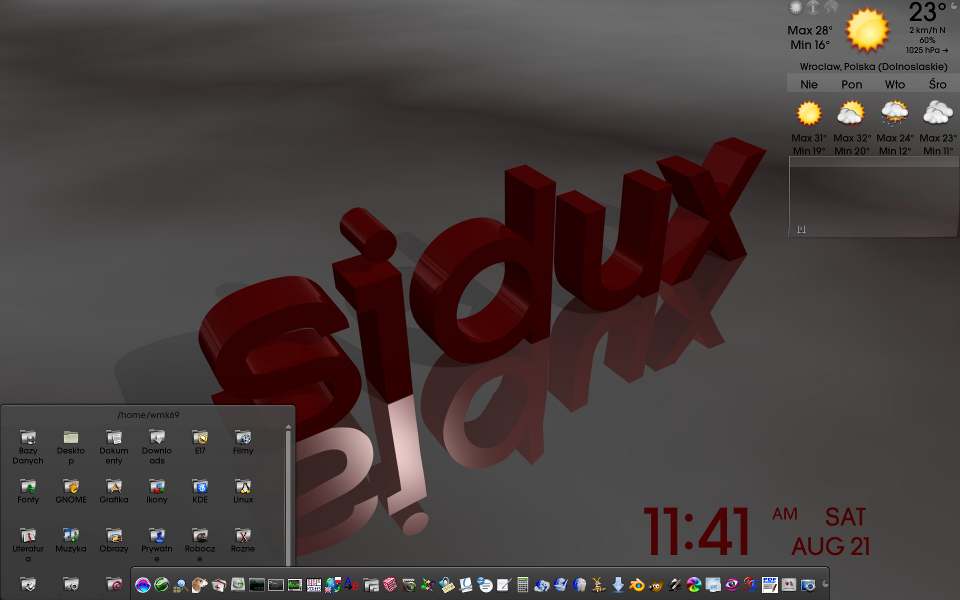The height and width of the screenshot is (600, 960).
Task: Click the Nie forecast day header
Action: point(809,84)
